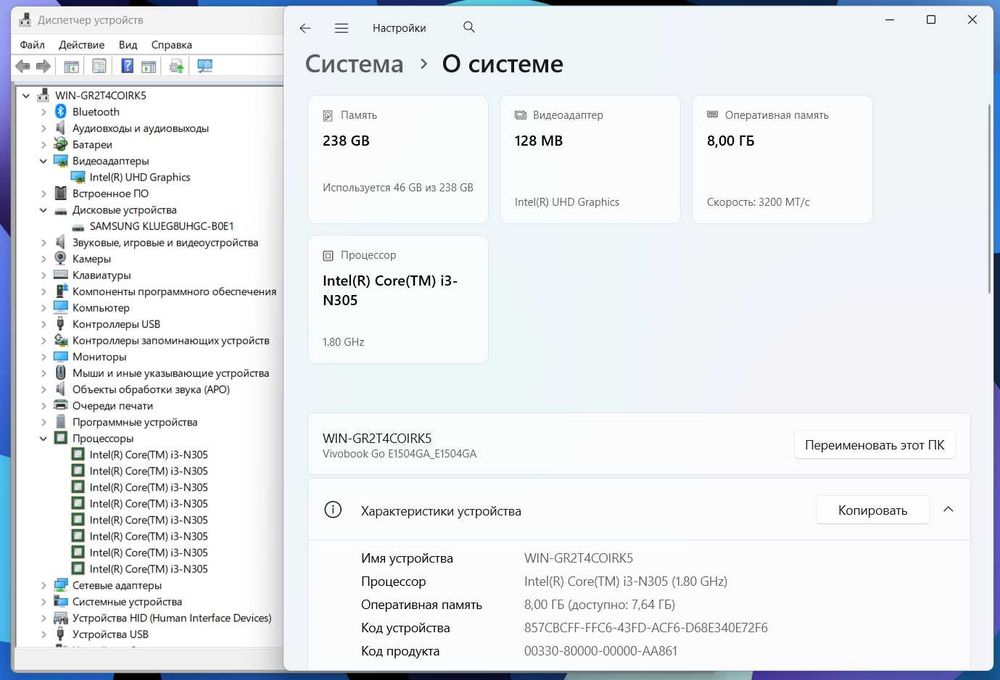Image resolution: width=1000 pixels, height=680 pixels.
Task: Toggle the console tree pane toolbar icon
Action: (x=71, y=66)
